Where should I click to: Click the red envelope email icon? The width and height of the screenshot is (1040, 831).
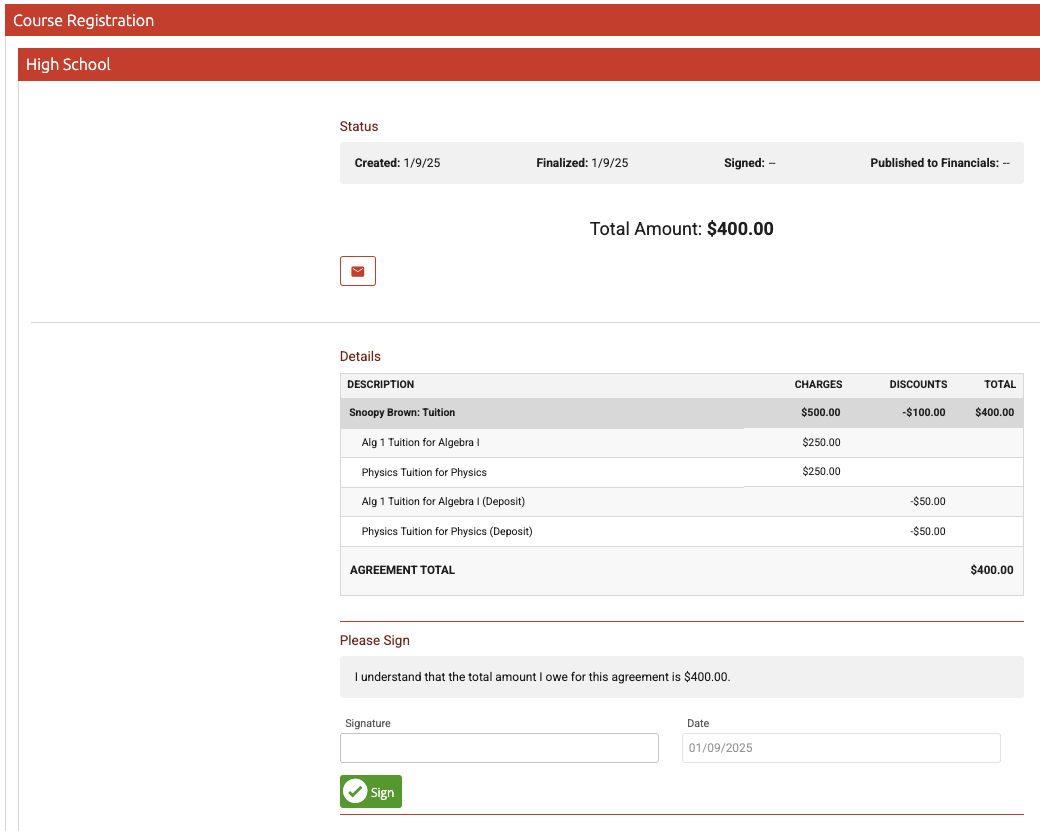[x=358, y=271]
